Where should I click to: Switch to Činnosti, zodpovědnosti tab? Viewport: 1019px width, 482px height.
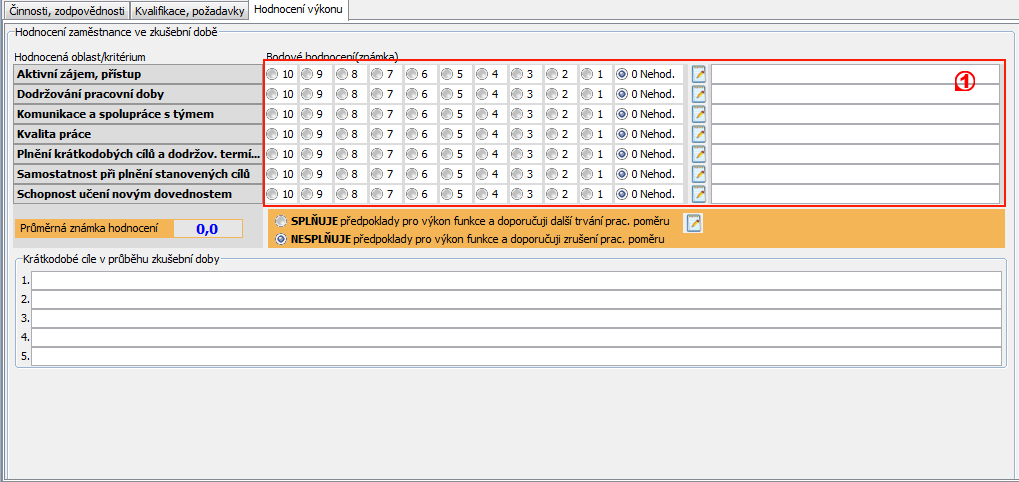67,11
